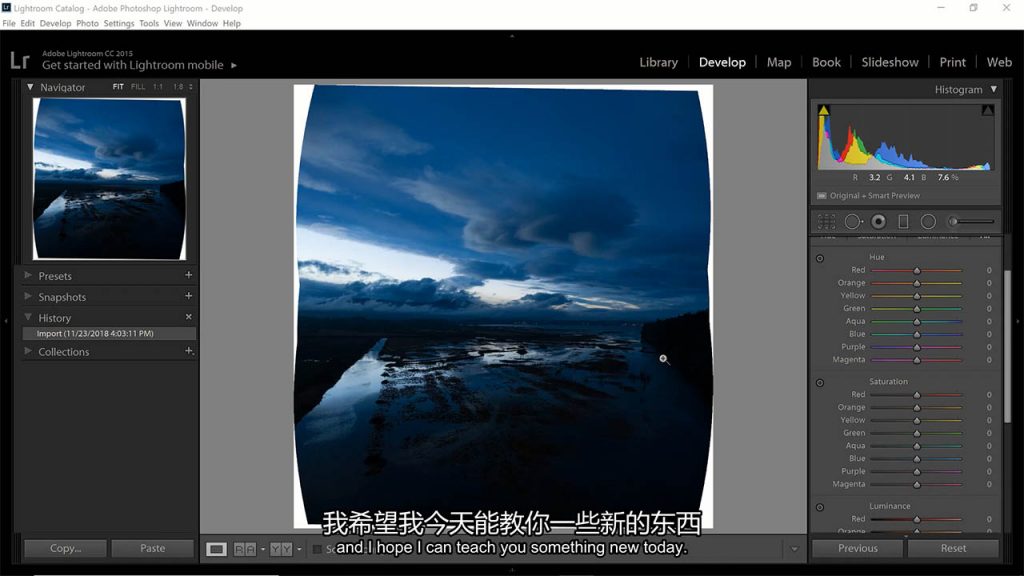The height and width of the screenshot is (576, 1024).
Task: Add a new preset with Presets plus
Action: [189, 275]
